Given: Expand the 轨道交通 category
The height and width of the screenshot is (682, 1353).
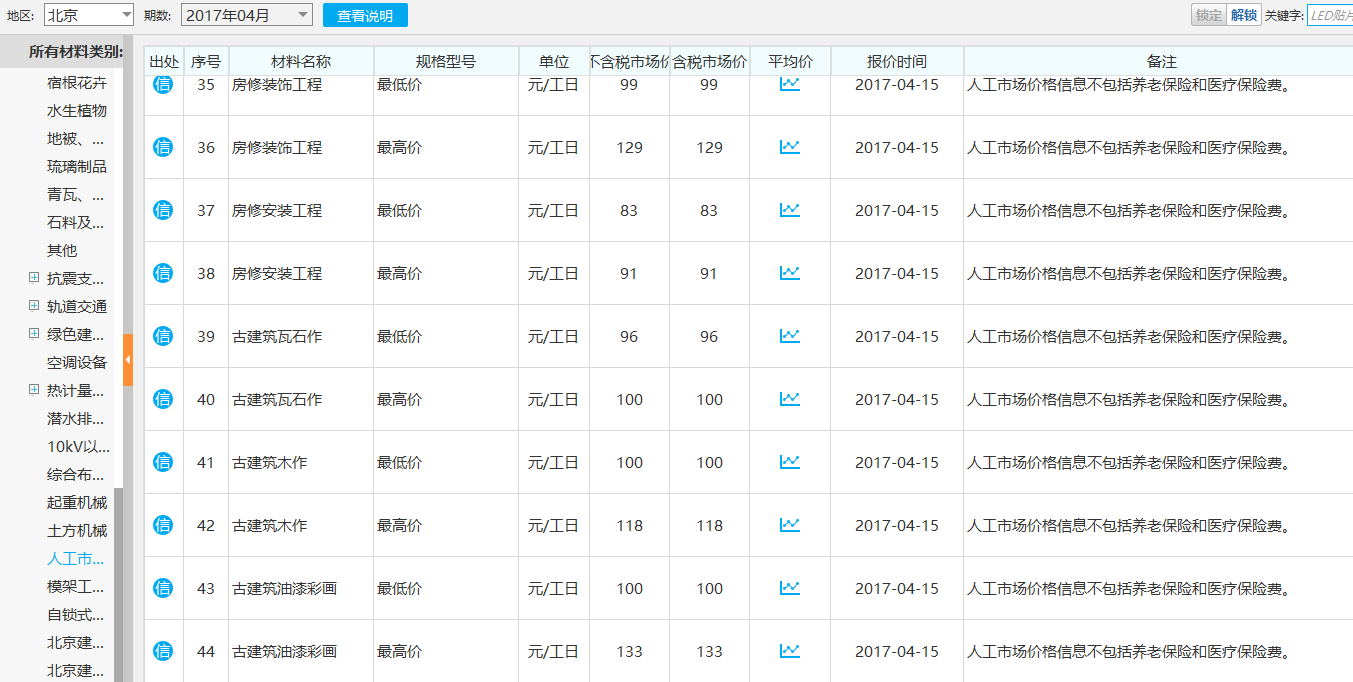Looking at the screenshot, I should pos(34,306).
